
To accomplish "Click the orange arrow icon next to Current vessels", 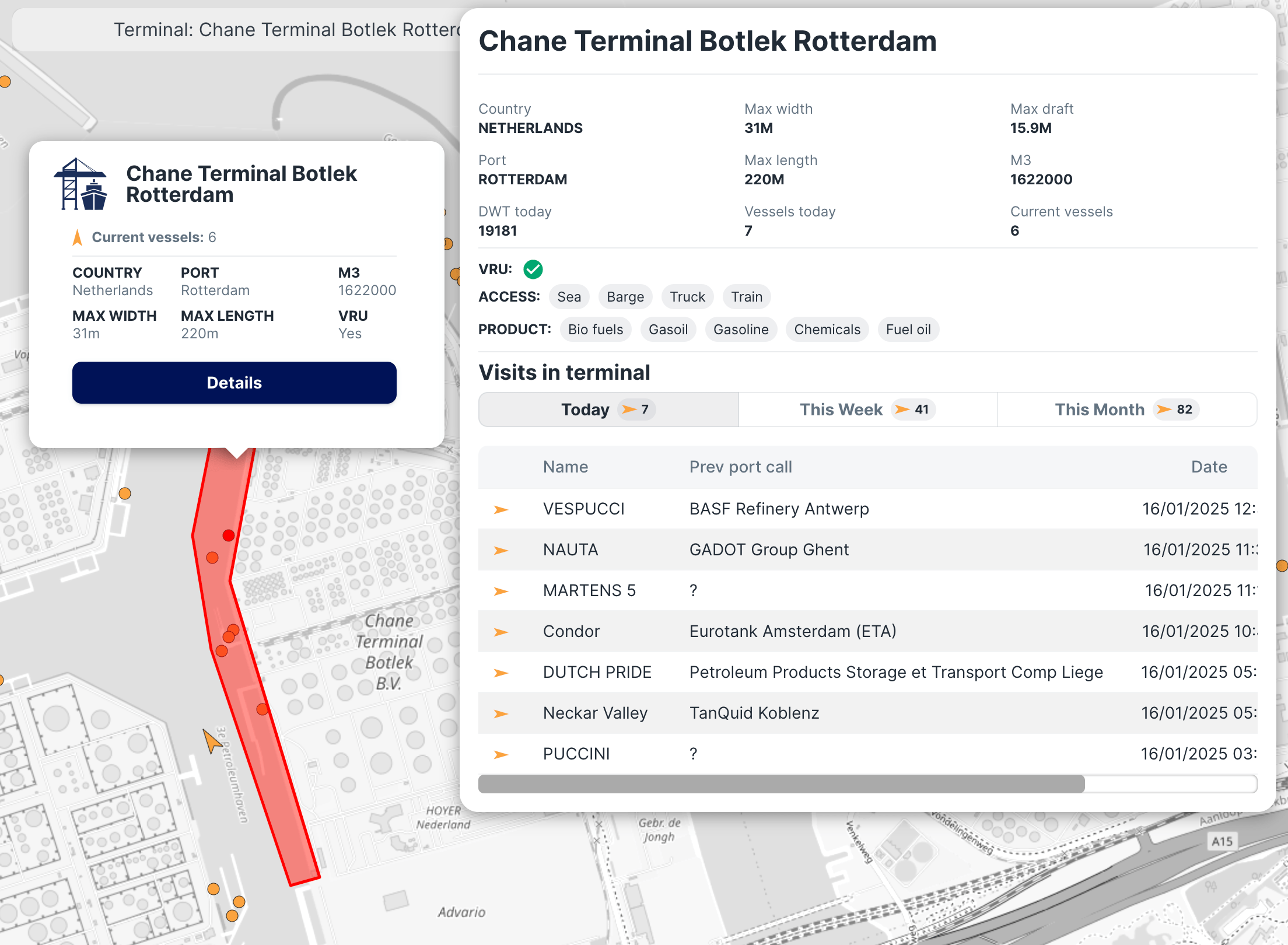I will click(77, 237).
